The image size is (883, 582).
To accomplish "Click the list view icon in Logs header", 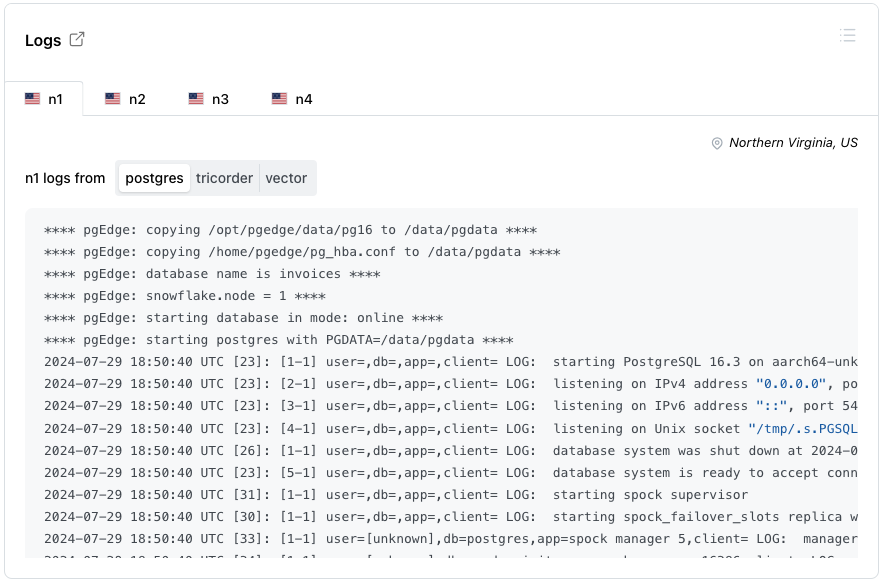I will pos(847,36).
